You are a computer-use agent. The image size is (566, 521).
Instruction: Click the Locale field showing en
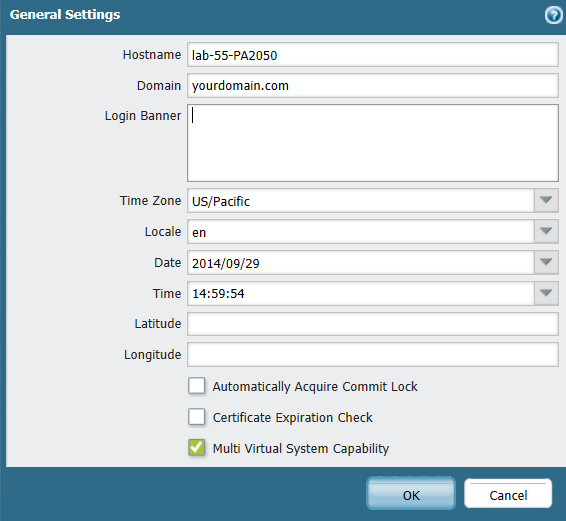[x=361, y=231]
